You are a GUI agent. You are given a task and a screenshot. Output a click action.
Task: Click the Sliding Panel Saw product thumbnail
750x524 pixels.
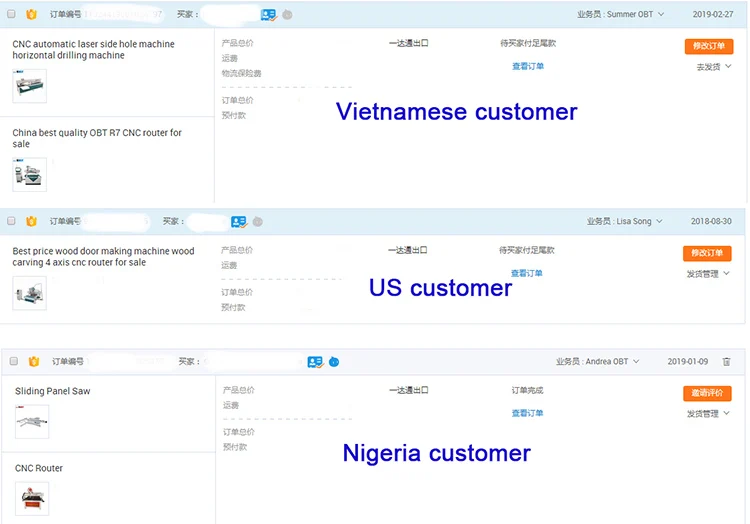[x=32, y=421]
